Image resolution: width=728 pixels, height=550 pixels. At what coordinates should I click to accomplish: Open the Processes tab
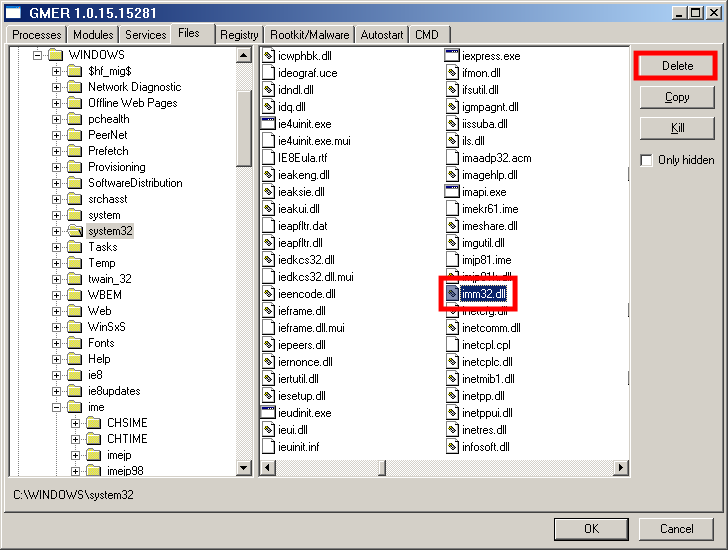(x=36, y=35)
